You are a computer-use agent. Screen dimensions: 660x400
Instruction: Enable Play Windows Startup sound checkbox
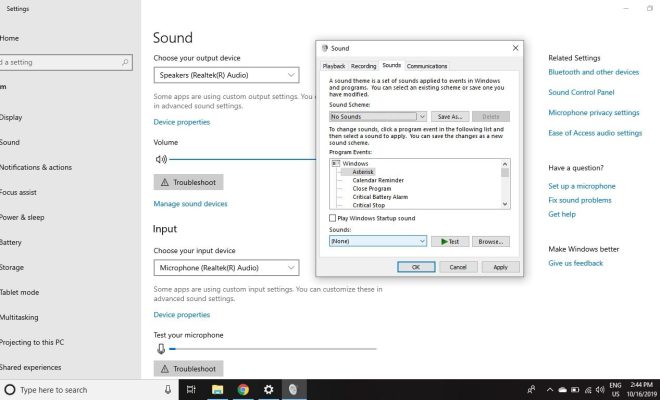point(333,218)
